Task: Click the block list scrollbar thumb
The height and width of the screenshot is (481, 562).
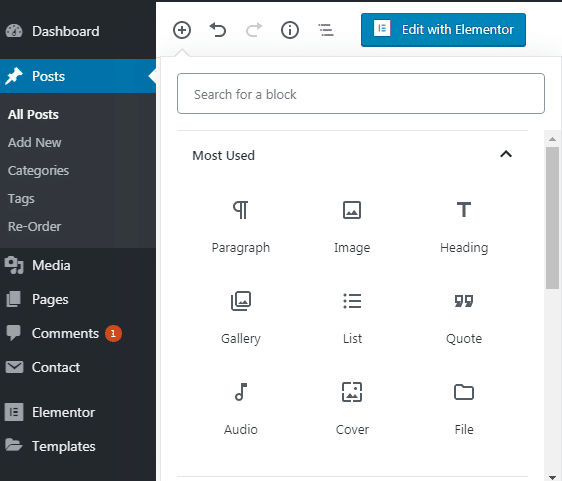Action: pos(552,218)
